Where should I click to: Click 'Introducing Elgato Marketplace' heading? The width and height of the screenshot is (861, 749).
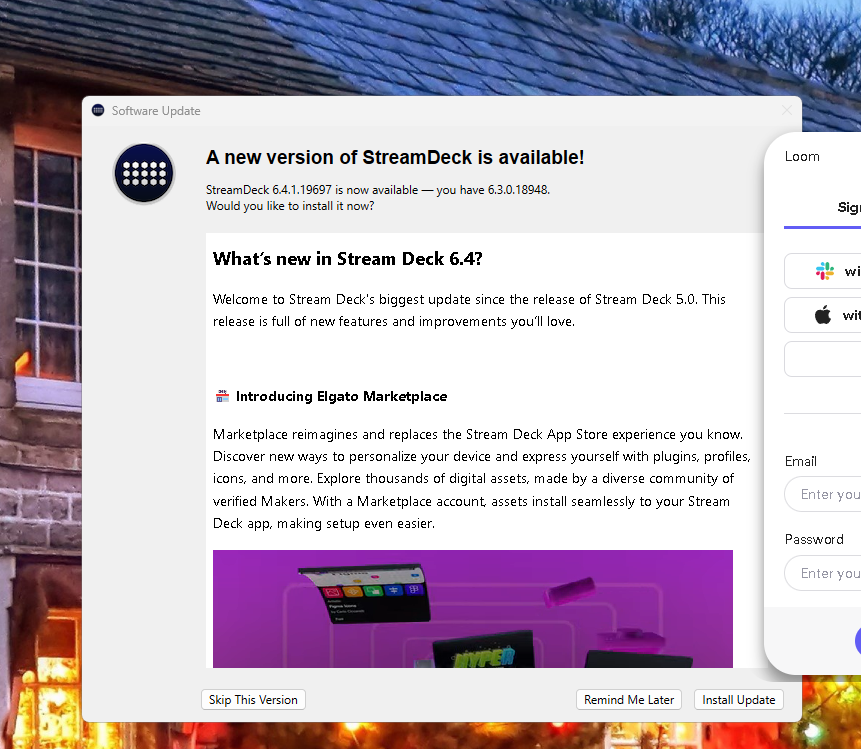coord(342,396)
